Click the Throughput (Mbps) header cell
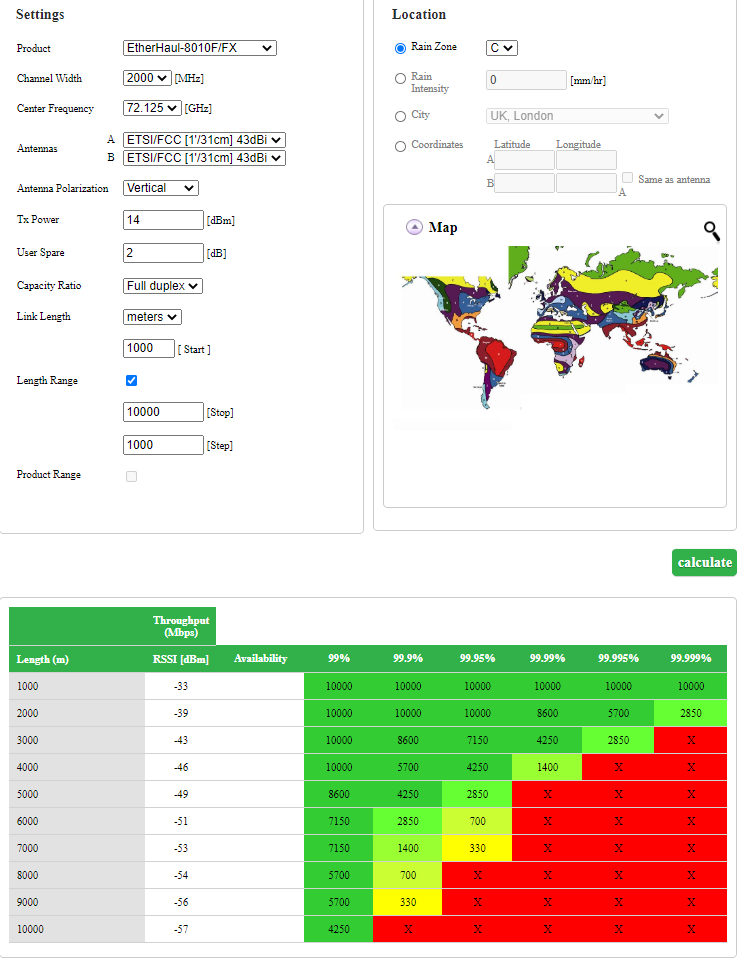Screen dimensions: 744x959 181,626
